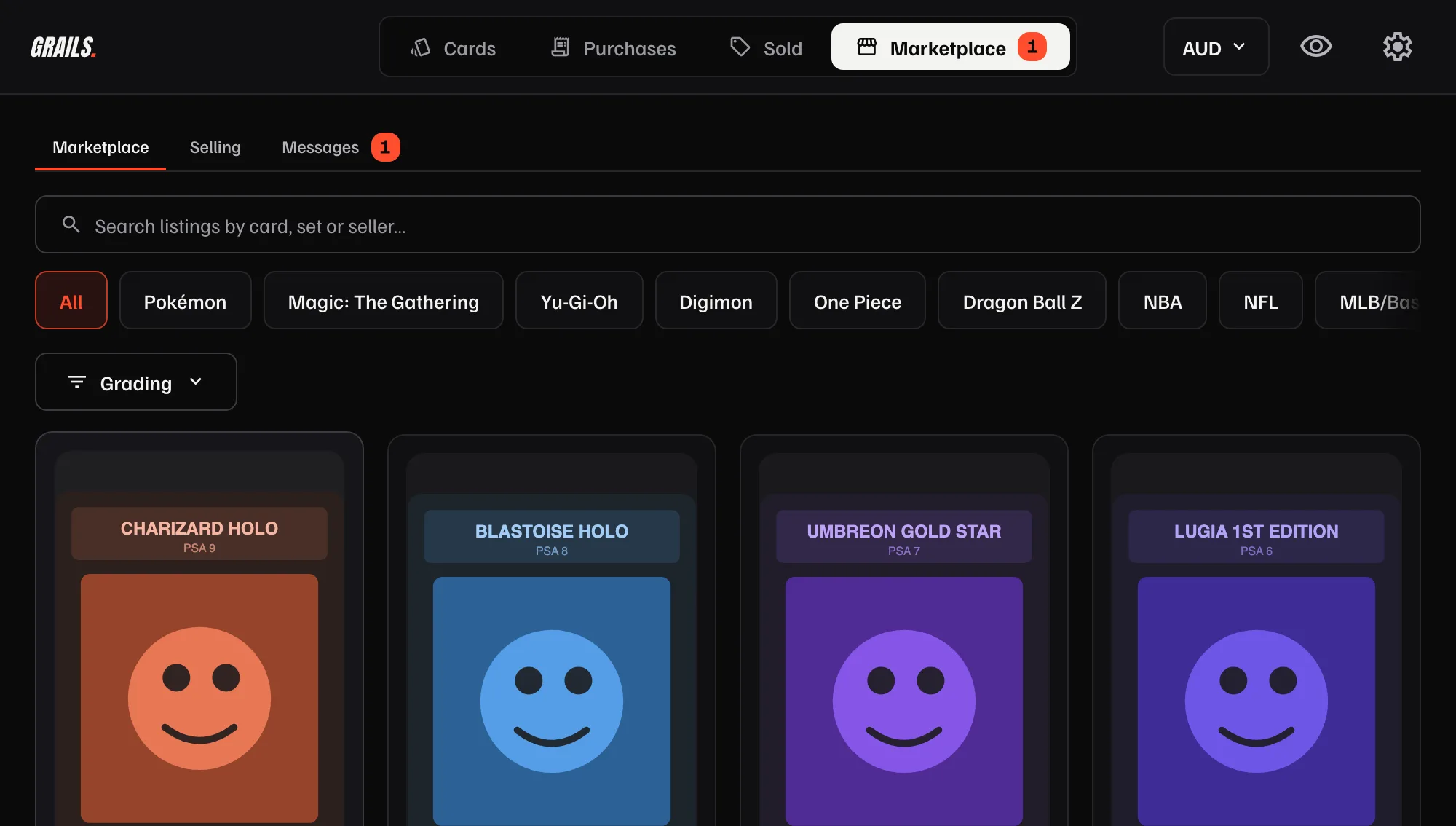This screenshot has height=826, width=1456.
Task: Go to the Cards tab
Action: (454, 47)
